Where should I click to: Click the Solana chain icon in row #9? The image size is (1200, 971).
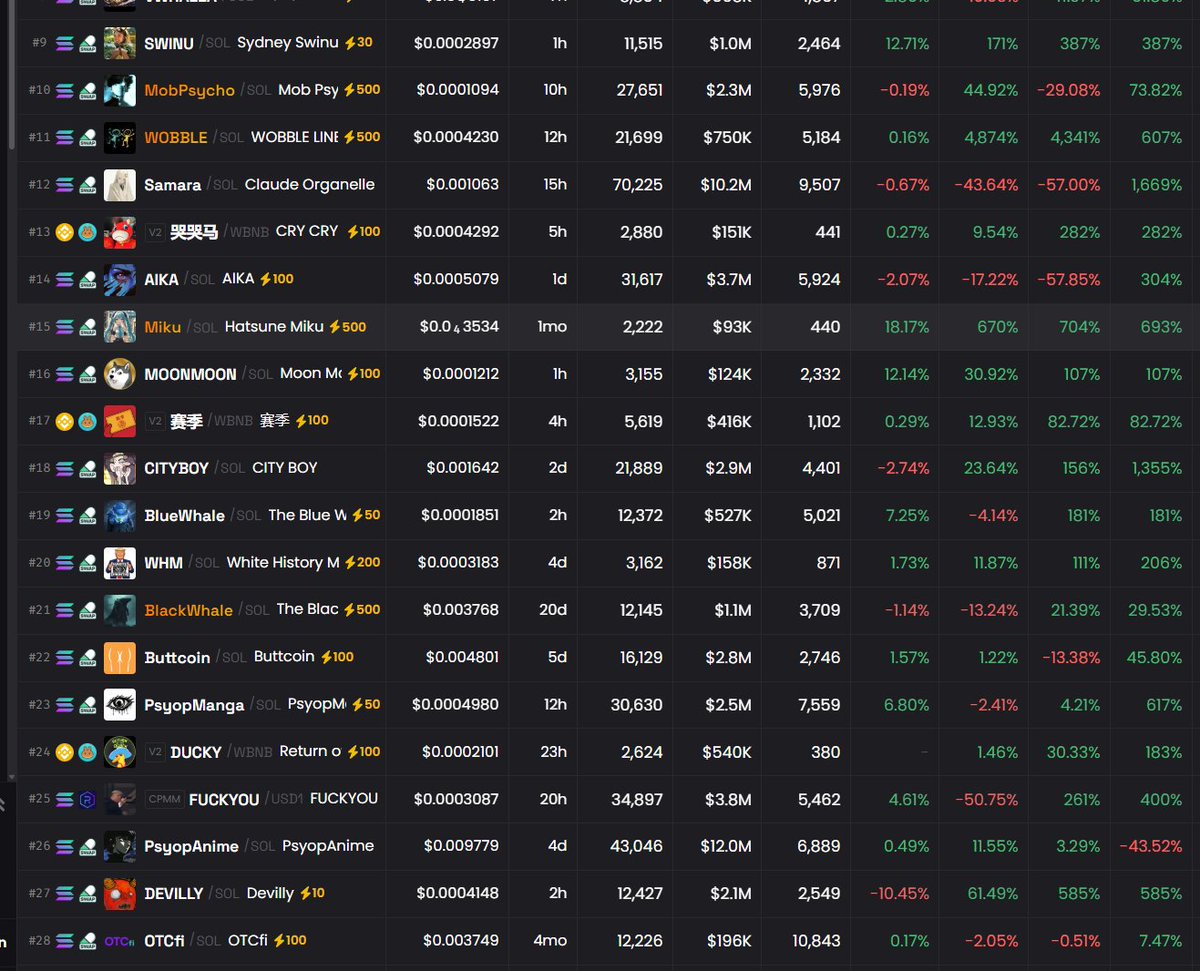click(65, 43)
